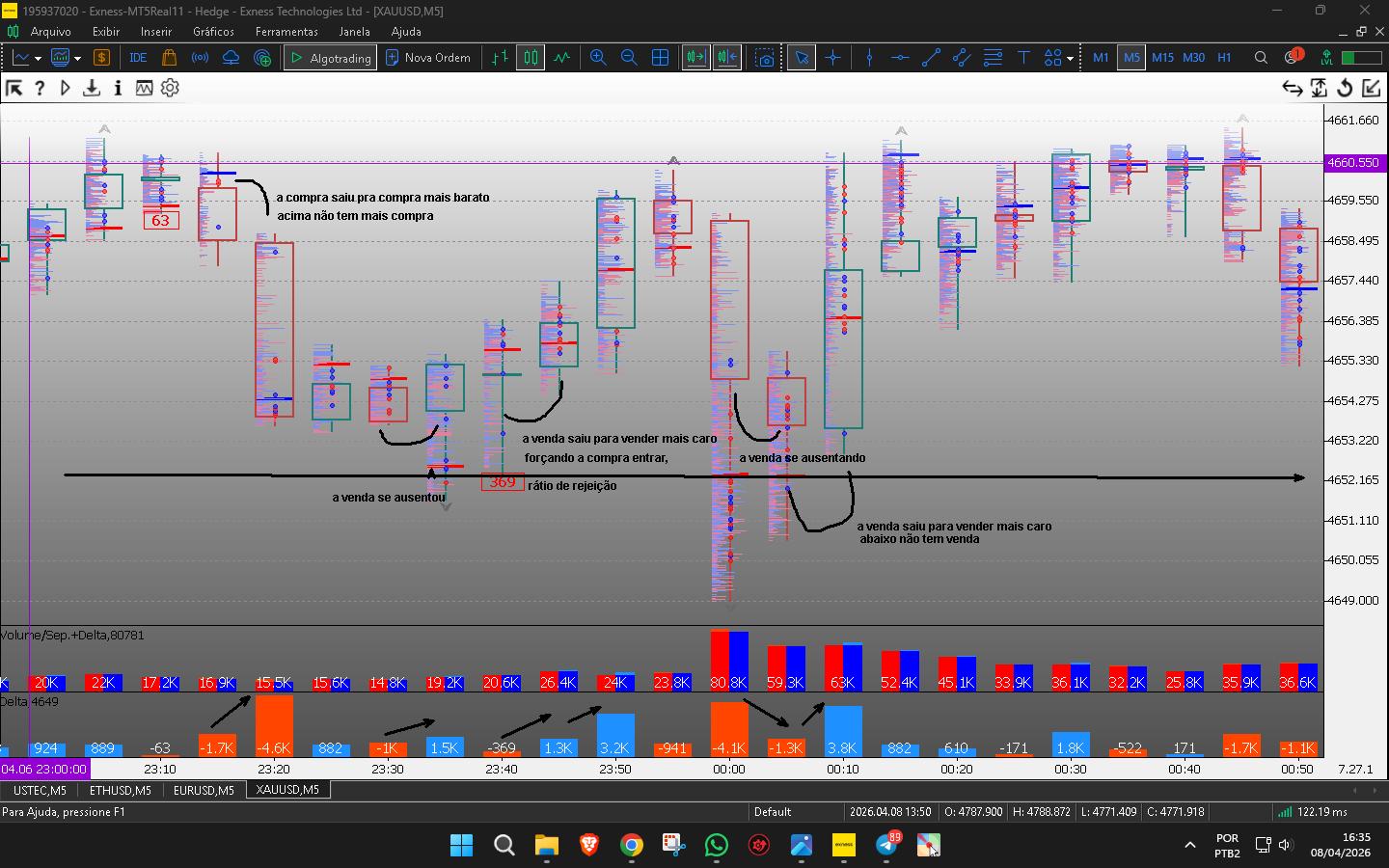Click the info 'i' icon in chart panel
Screen dimensions: 1389x868
pos(118,88)
